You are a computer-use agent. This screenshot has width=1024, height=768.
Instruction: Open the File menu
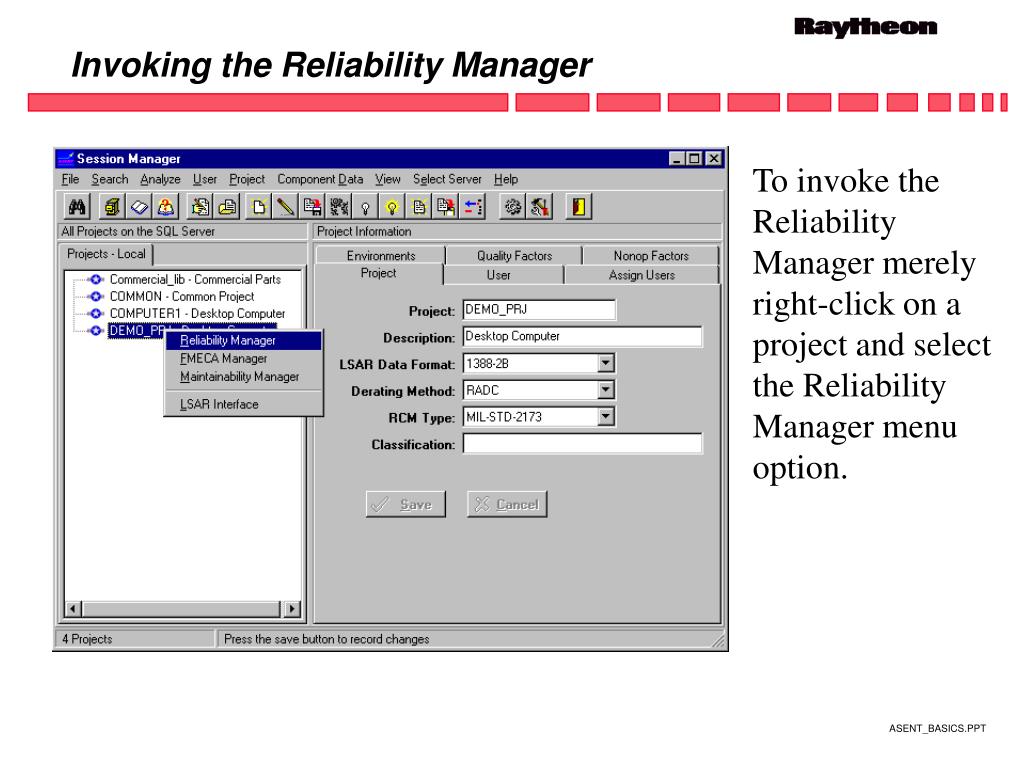70,179
